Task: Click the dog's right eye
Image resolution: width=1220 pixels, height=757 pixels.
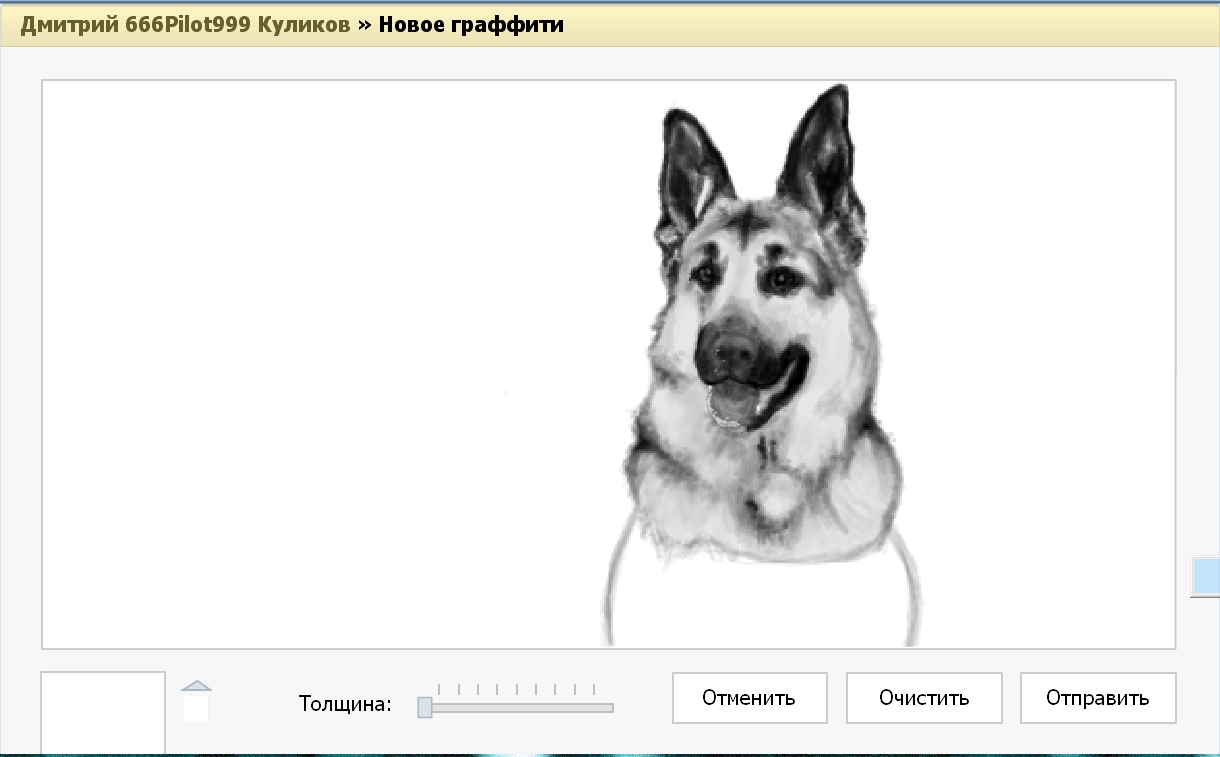Action: pyautogui.click(x=777, y=280)
